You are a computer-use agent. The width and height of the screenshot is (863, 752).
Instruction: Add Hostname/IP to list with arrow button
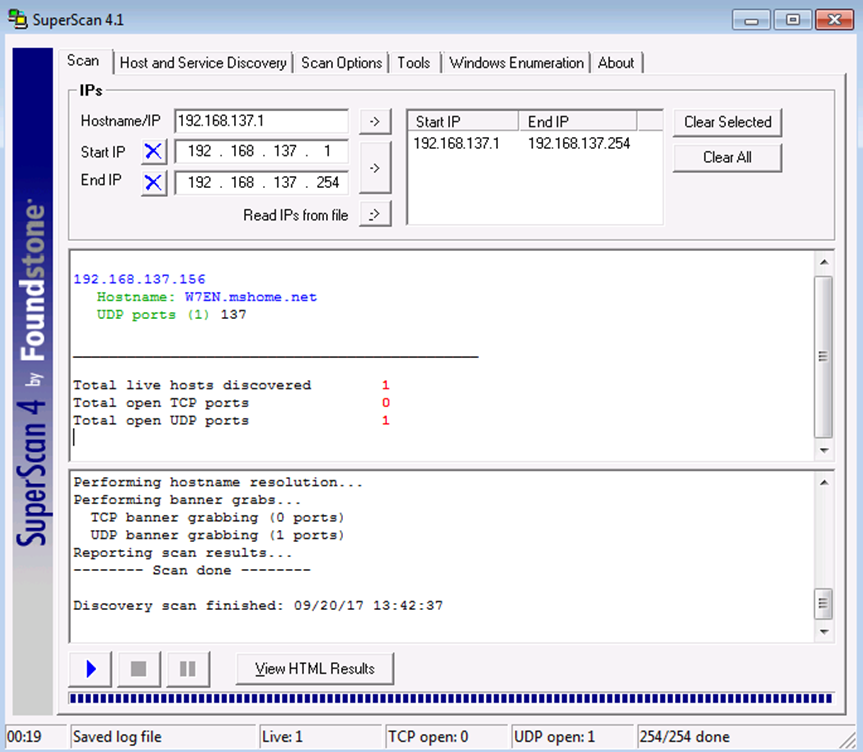click(375, 121)
